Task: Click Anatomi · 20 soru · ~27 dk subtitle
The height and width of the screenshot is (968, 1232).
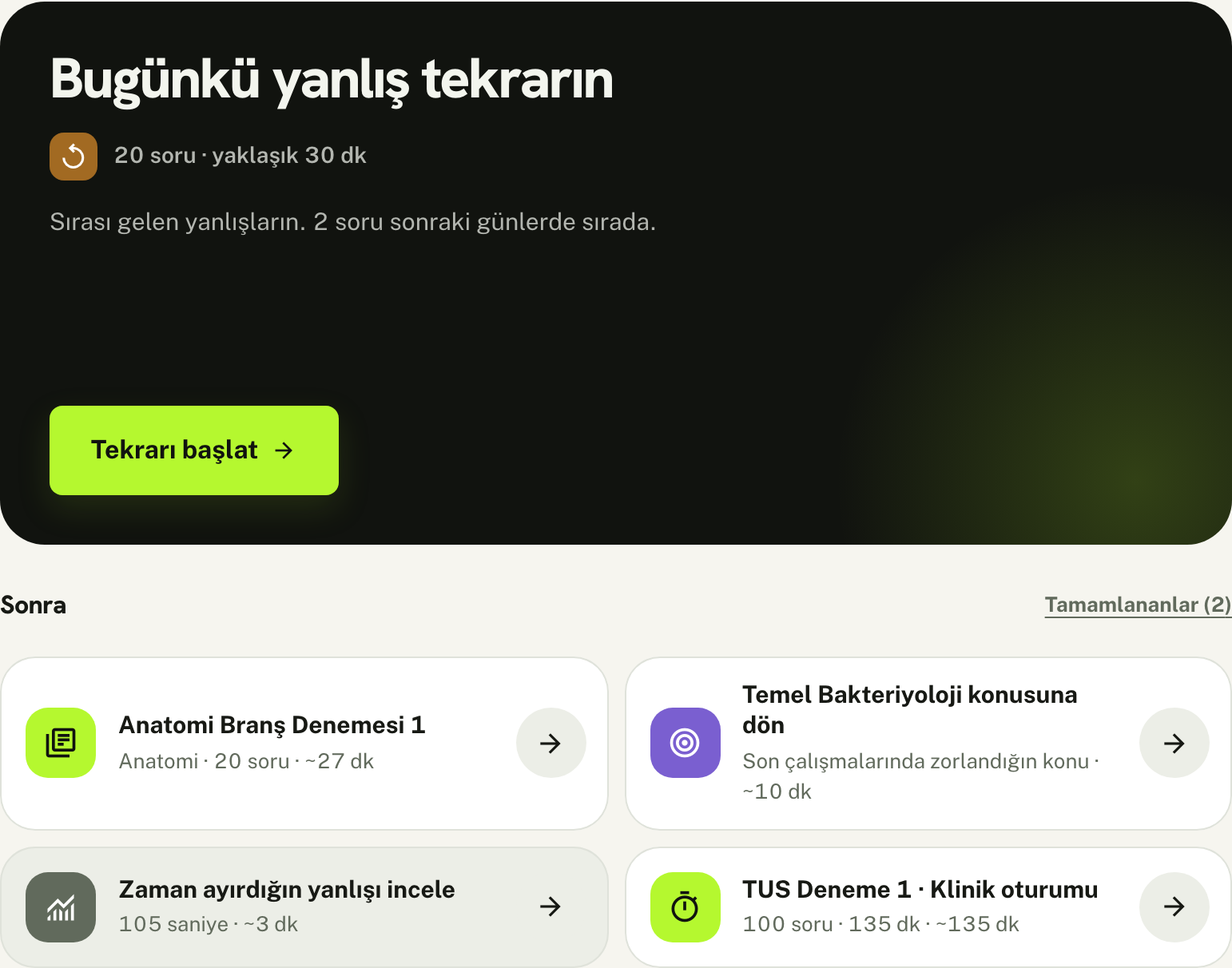Action: pos(246,761)
